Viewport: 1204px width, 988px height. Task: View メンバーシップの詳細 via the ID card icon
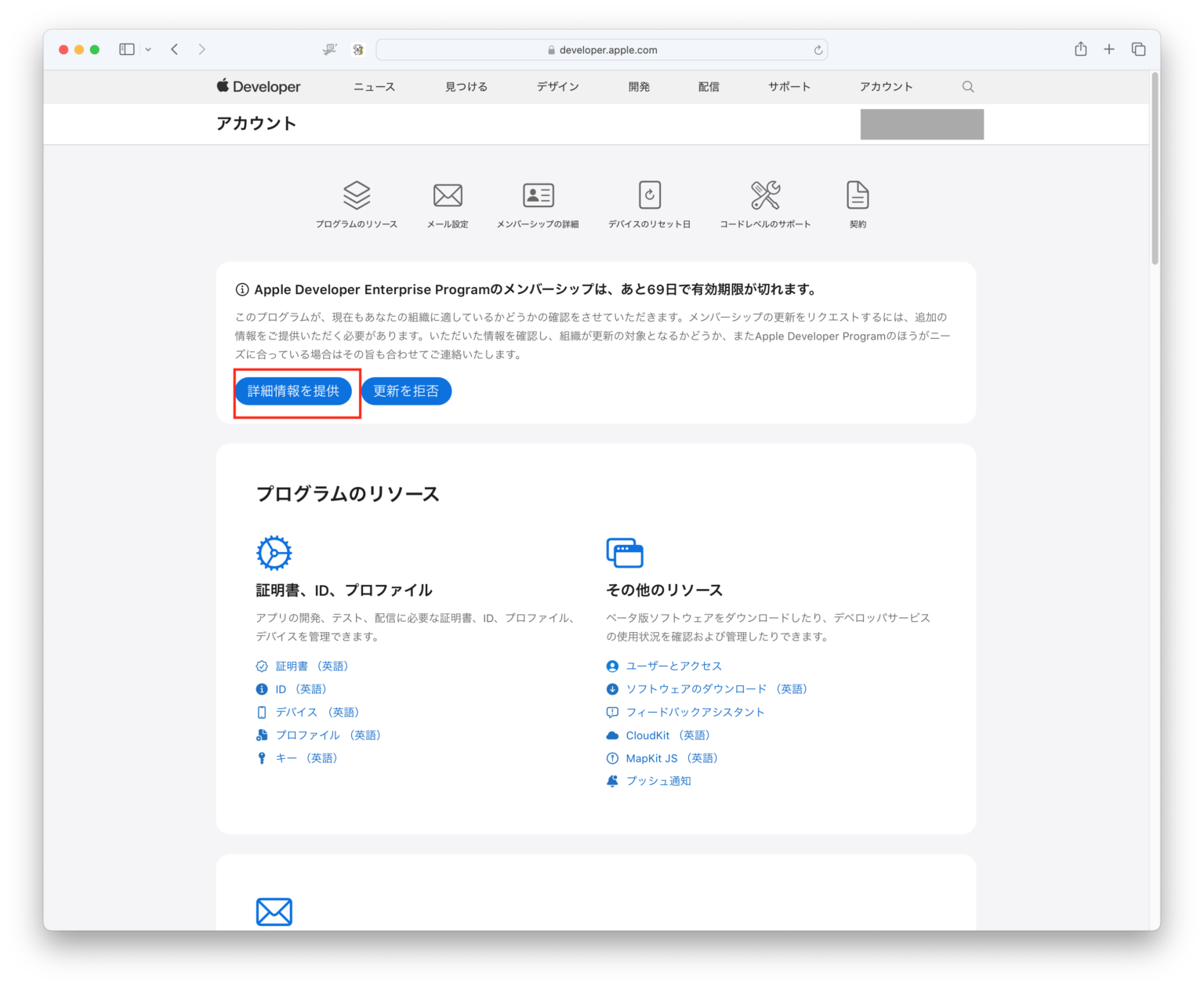(537, 195)
